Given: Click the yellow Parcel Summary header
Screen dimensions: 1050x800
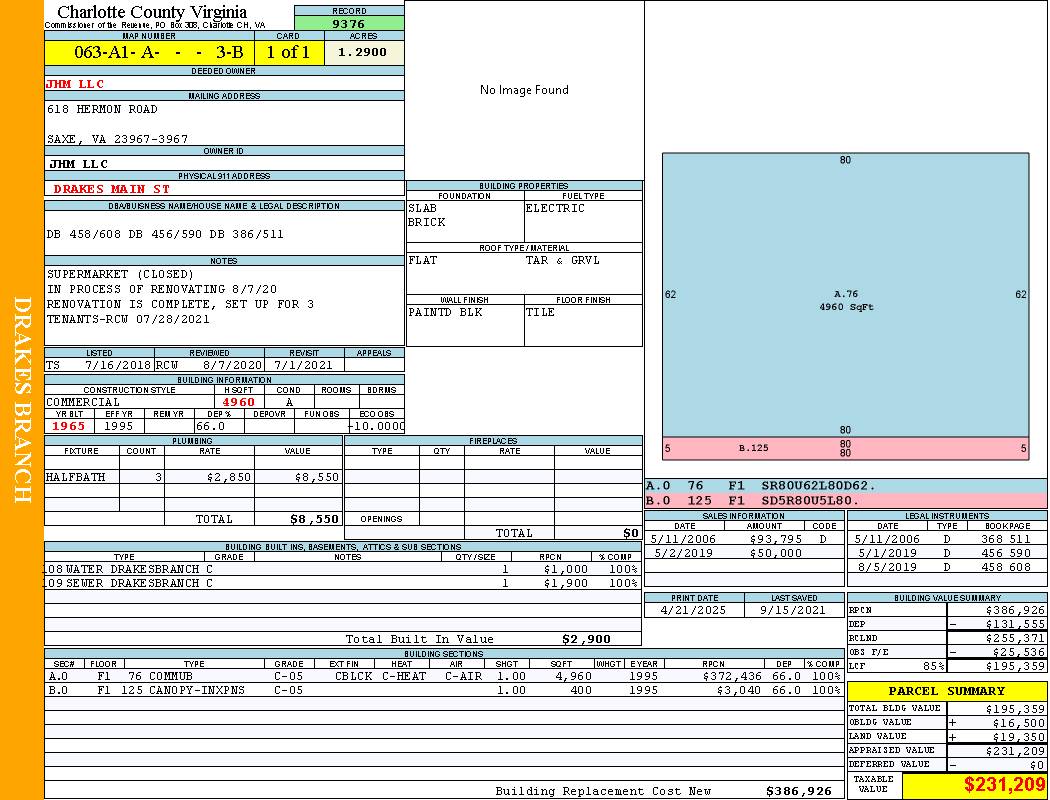Looking at the screenshot, I should click(x=947, y=691).
